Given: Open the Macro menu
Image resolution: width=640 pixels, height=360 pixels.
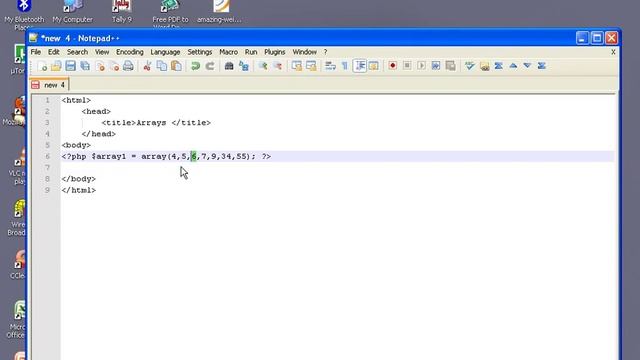Looking at the screenshot, I should pos(229,52).
